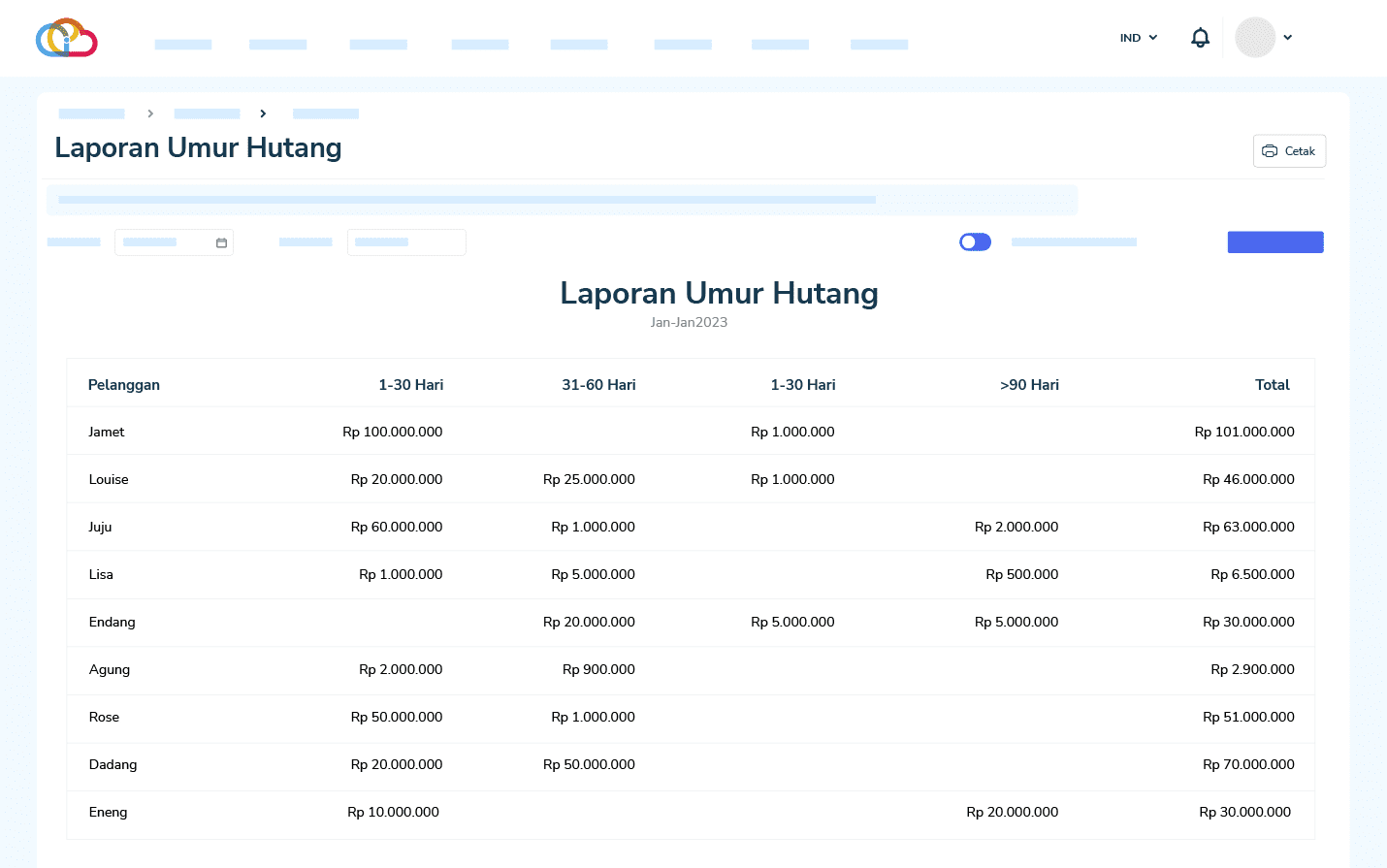Viewport: 1387px width, 868px height.
Task: Open the first breadcrumb link
Action: pyautogui.click(x=91, y=113)
